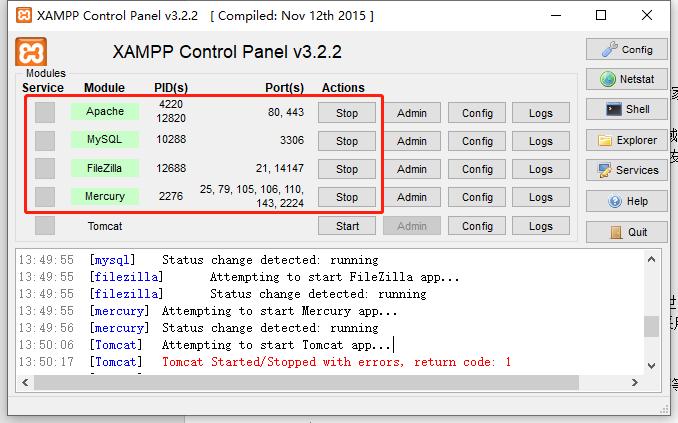
Task: Click log scrollbar up arrow
Action: click(652, 260)
